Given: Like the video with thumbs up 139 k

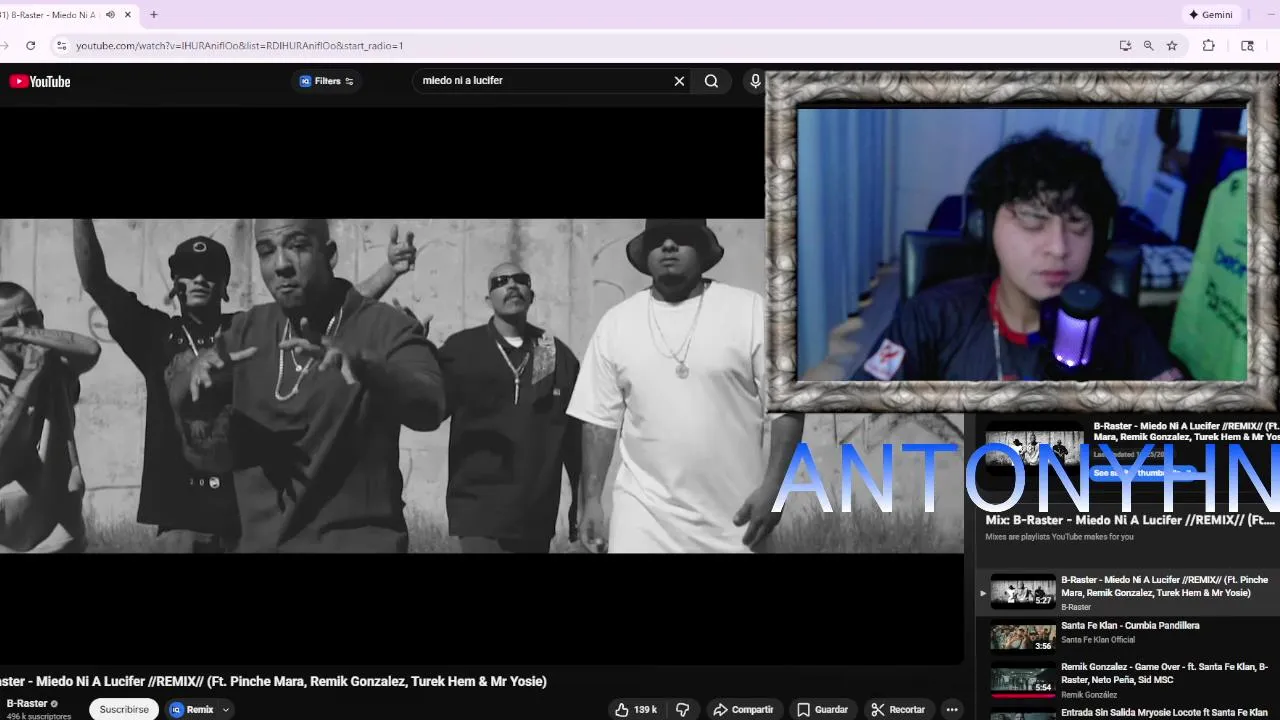Looking at the screenshot, I should 636,709.
